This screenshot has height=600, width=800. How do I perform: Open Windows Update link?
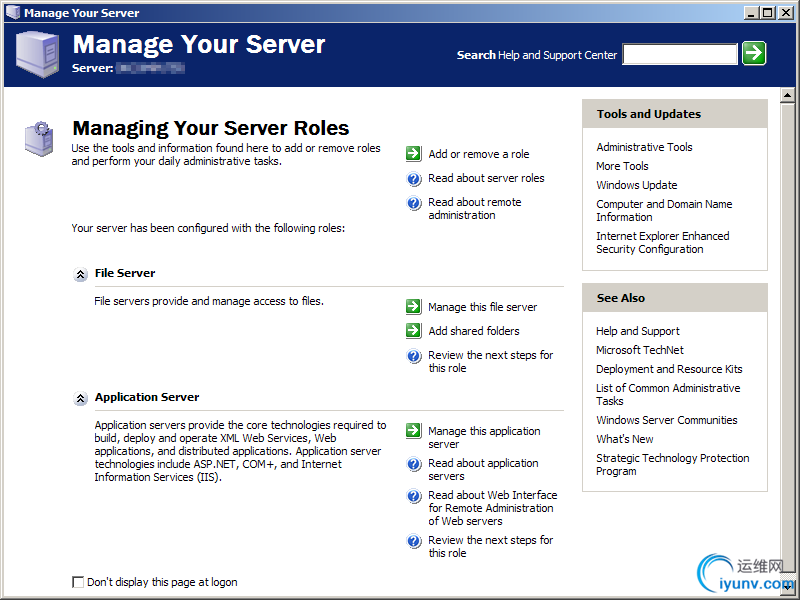636,185
